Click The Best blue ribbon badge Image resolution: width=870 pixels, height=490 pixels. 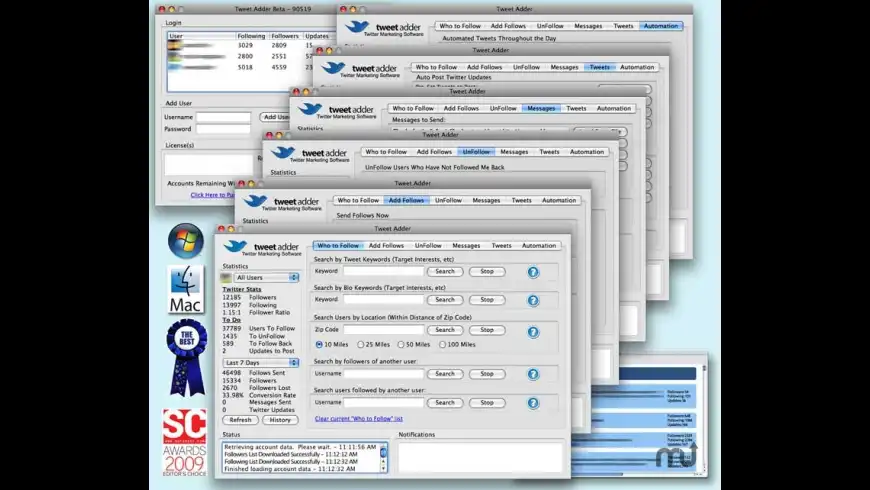pos(187,358)
